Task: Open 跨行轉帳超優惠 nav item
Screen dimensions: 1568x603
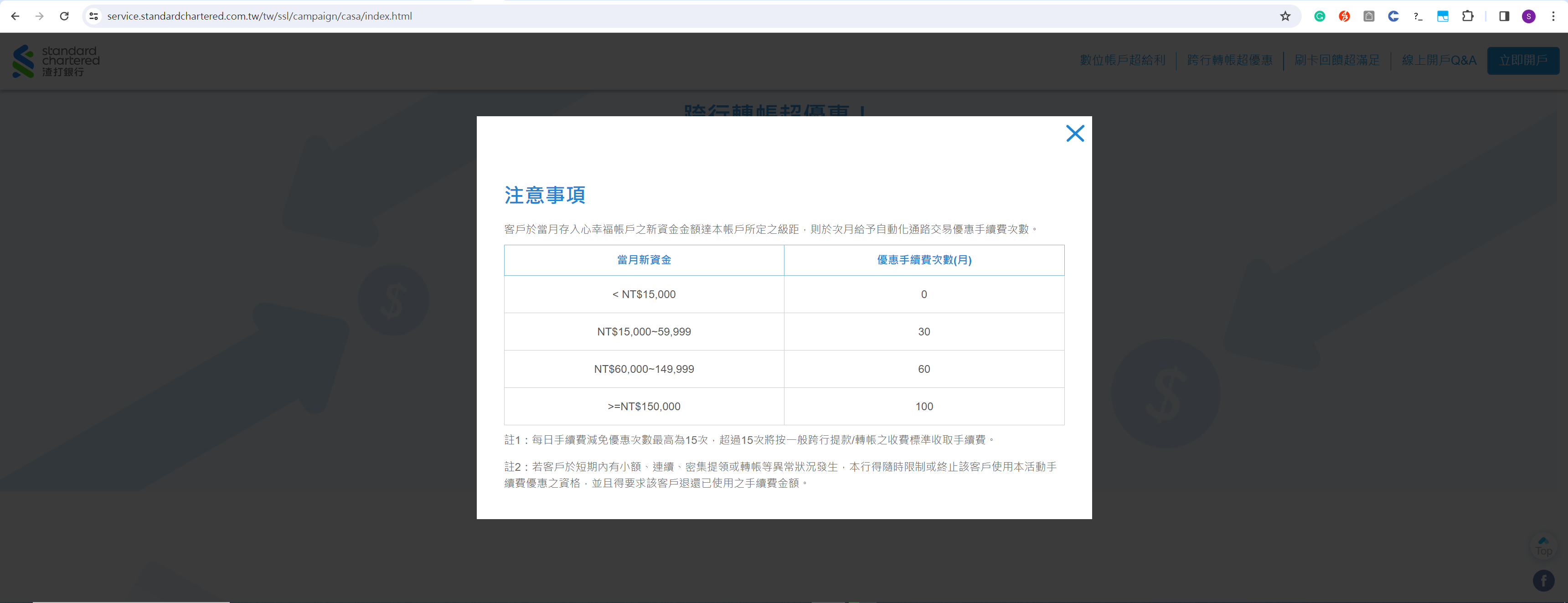Action: tap(1230, 60)
